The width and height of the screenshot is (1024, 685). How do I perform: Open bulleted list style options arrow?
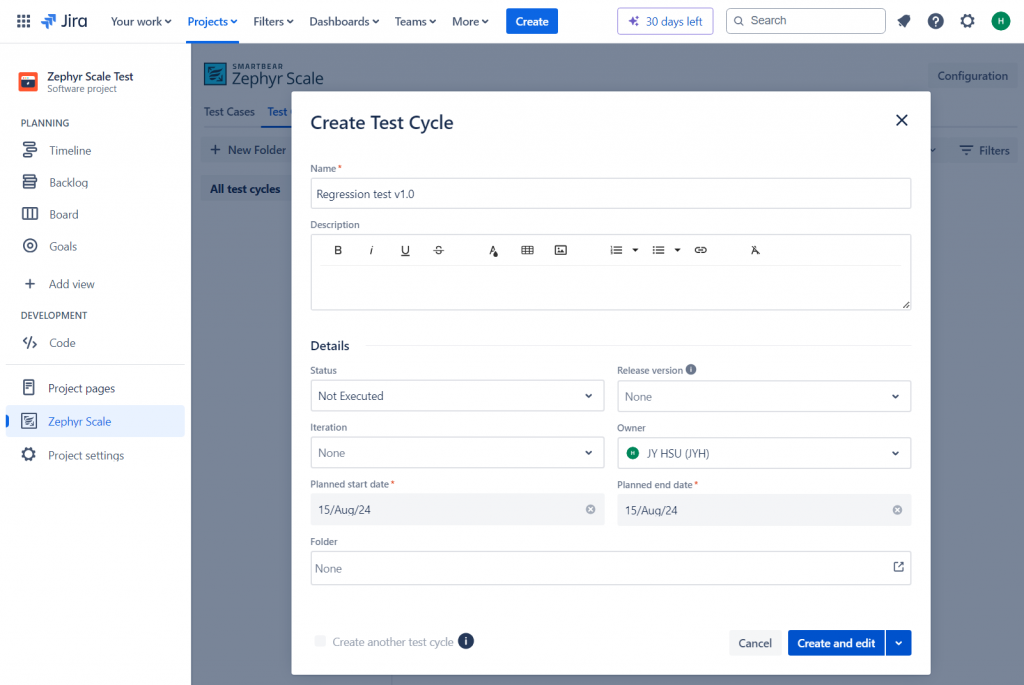pyautogui.click(x=677, y=250)
